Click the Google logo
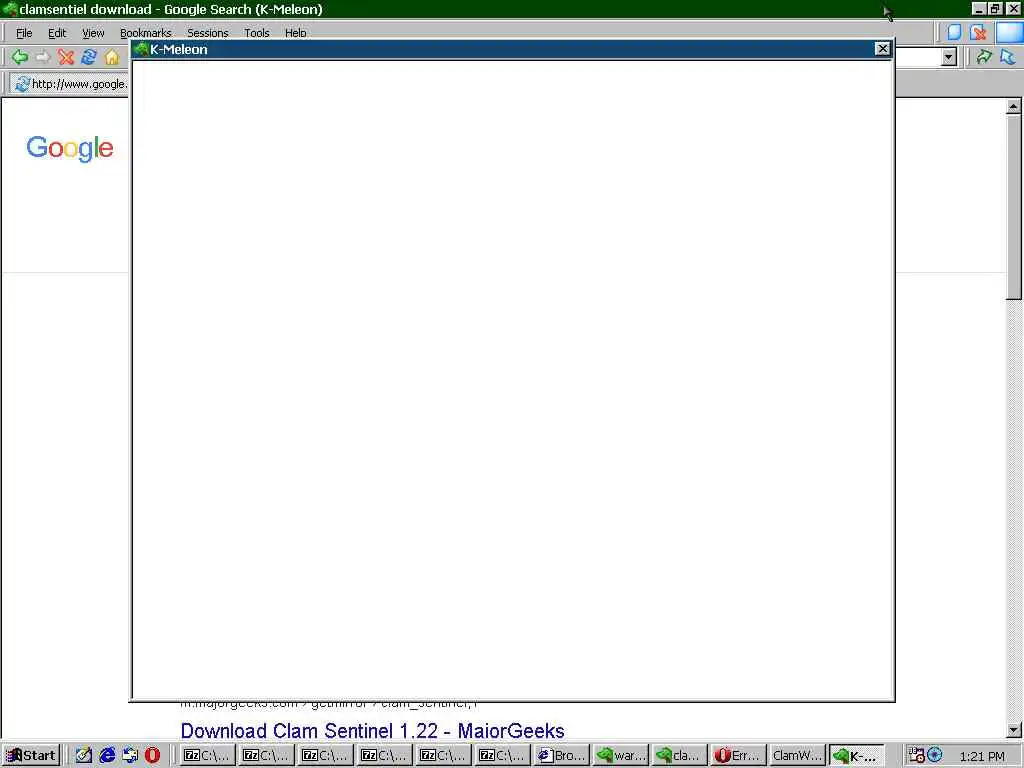Screen dimensions: 1024x768 (70, 148)
